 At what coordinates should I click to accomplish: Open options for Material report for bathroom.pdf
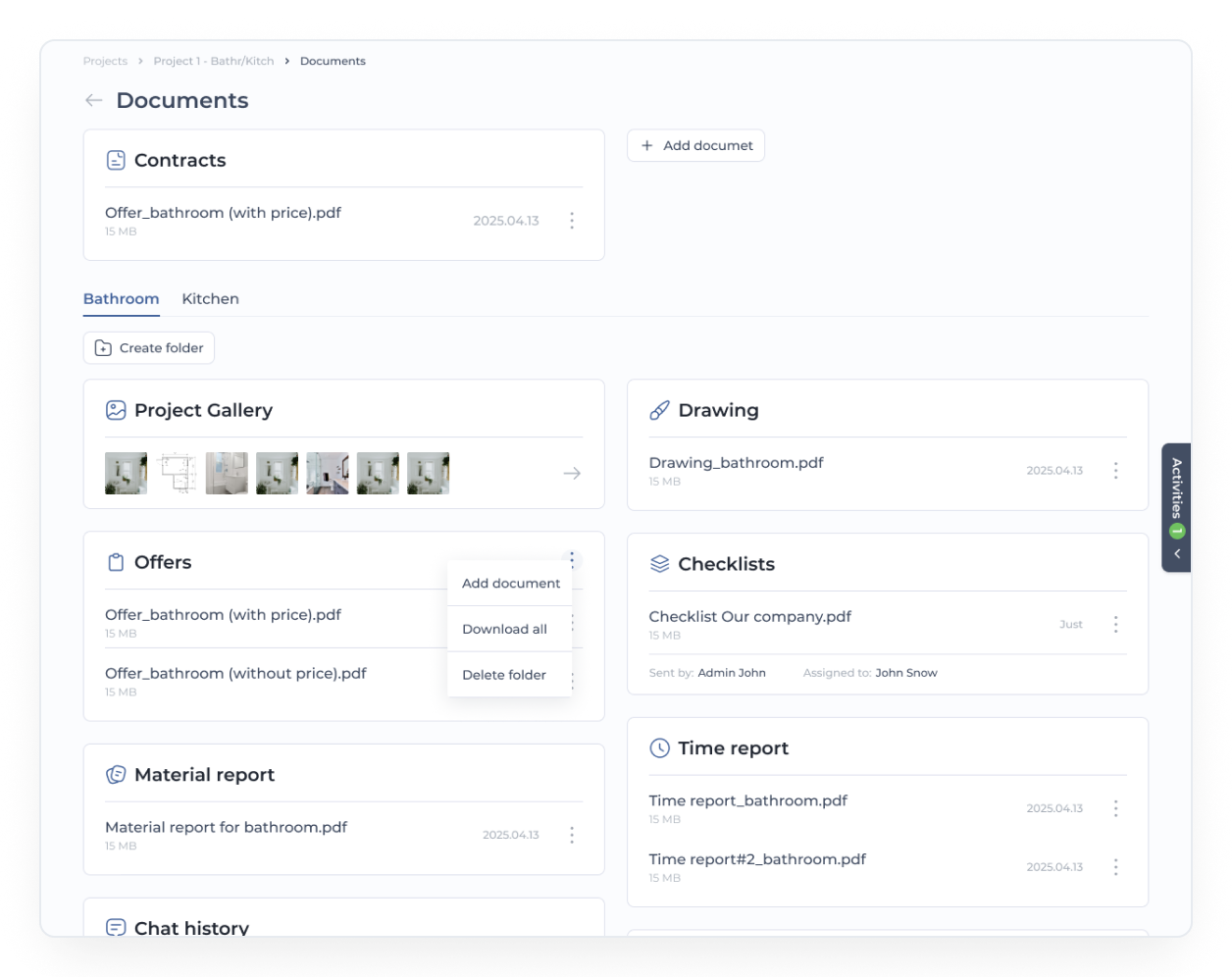[572, 835]
